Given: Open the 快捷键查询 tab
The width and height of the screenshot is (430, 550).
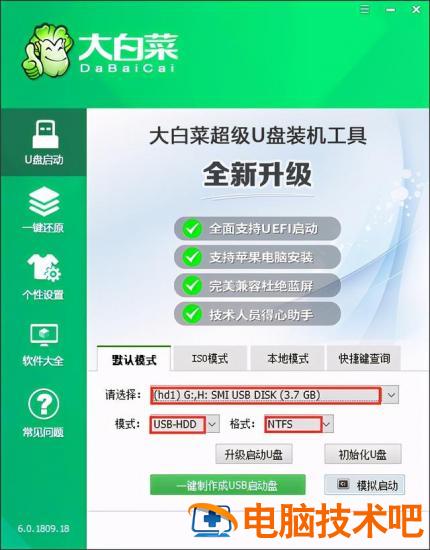Looking at the screenshot, I should click(x=364, y=358).
